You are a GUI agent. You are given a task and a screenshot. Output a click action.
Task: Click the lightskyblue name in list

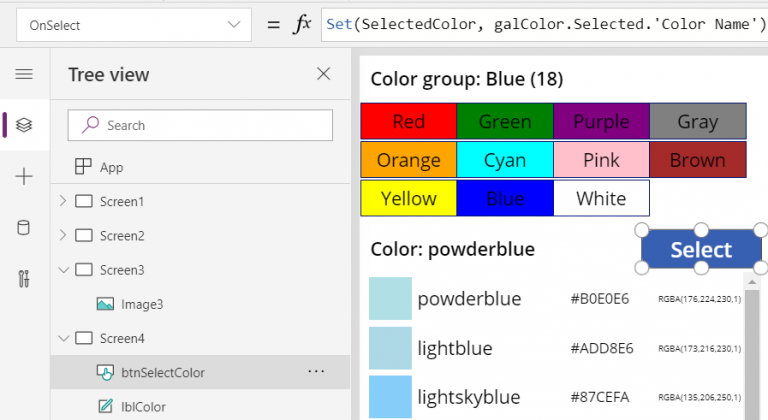point(469,397)
